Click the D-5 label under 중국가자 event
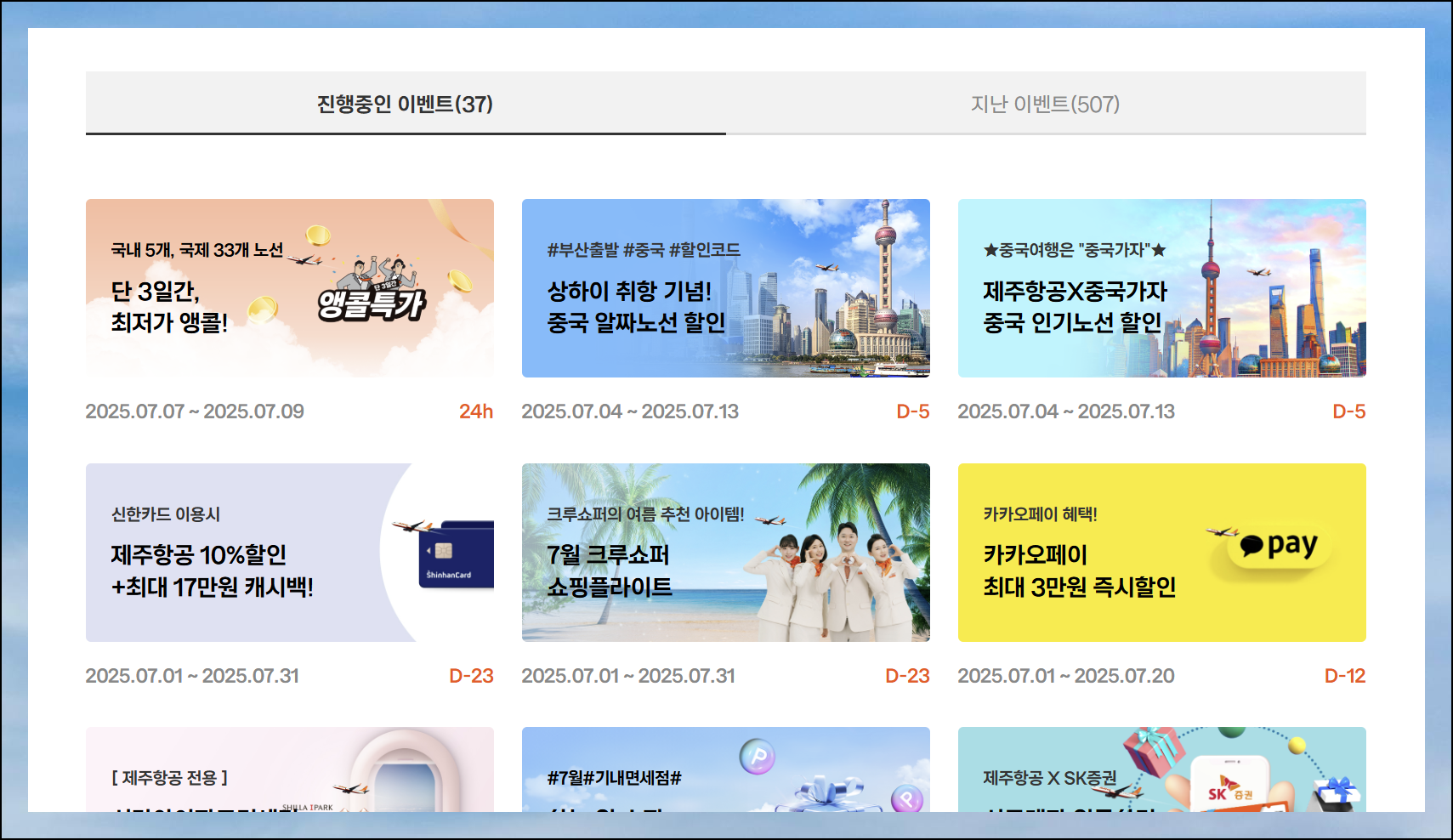 pos(1349,411)
